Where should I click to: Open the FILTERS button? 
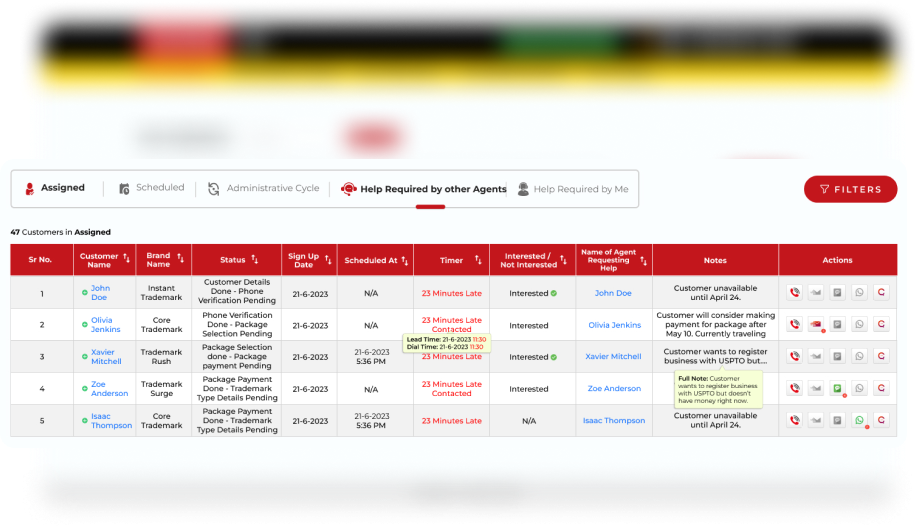850,189
